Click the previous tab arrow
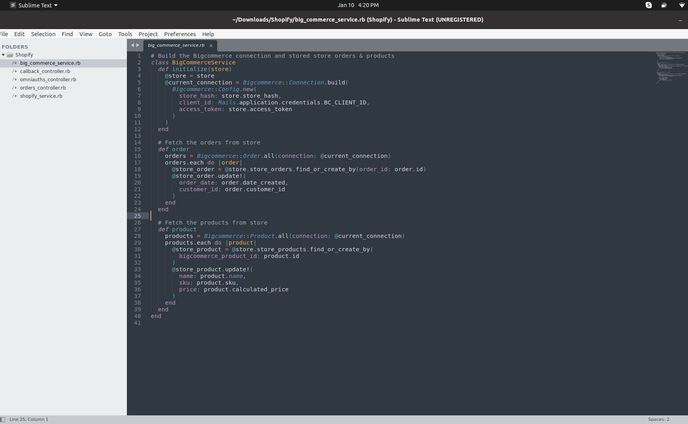 [133, 45]
